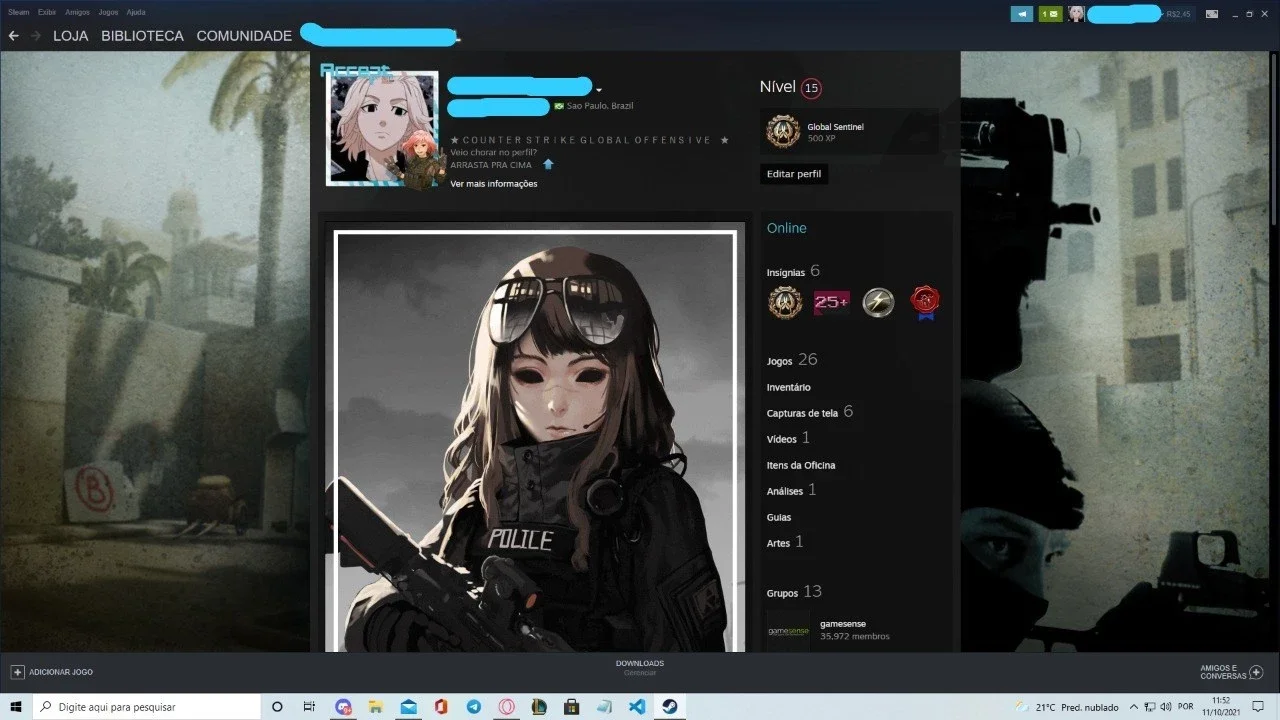The width and height of the screenshot is (1280, 720).
Task: Click the R$2,45 wallet balance
Action: click(1178, 14)
